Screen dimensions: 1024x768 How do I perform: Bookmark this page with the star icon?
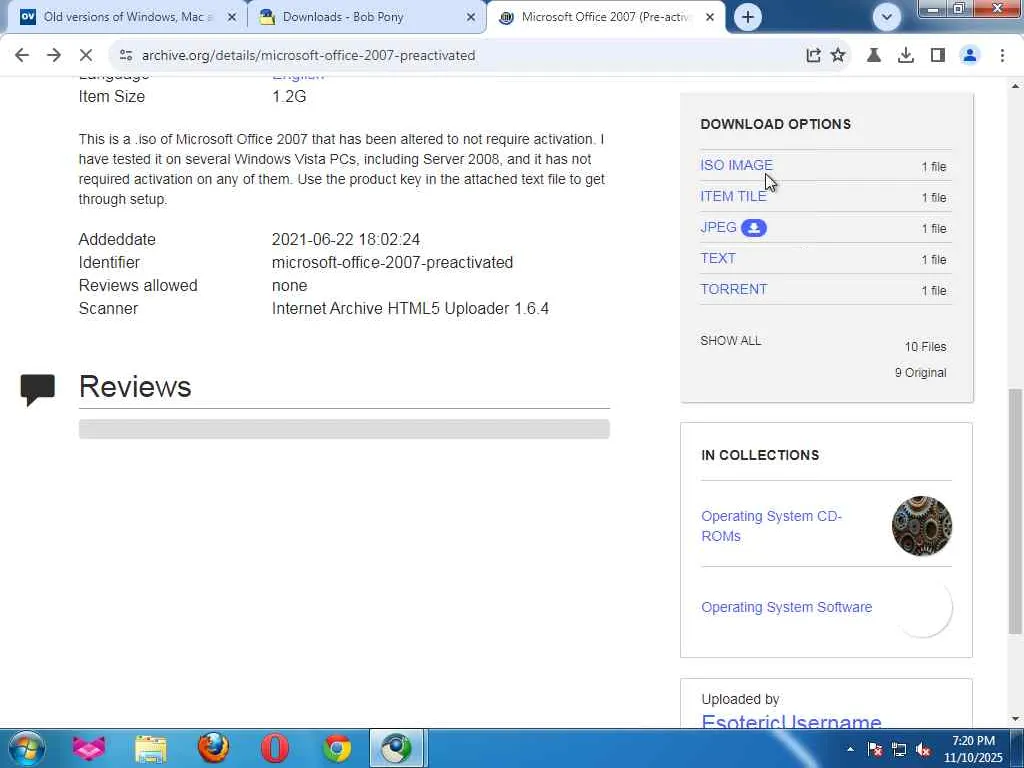838,56
